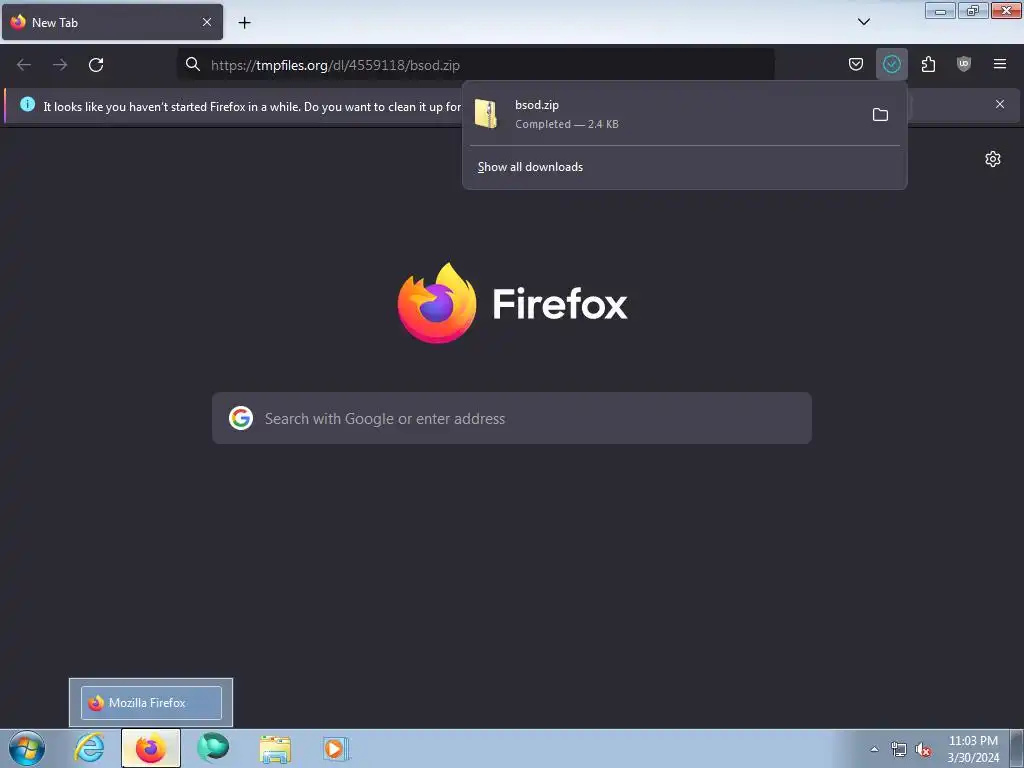The width and height of the screenshot is (1024, 768).
Task: Focus the address bar with the tmpfiles.org URL
Action: point(475,65)
